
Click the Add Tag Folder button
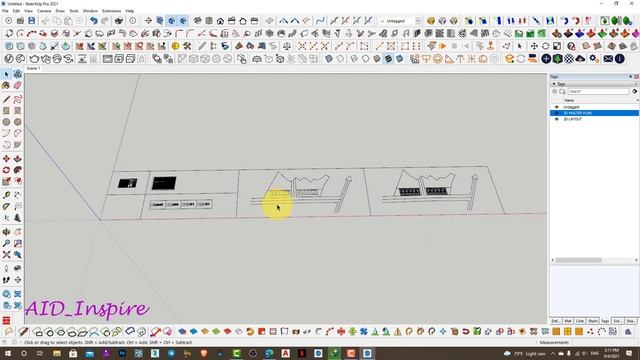562,91
